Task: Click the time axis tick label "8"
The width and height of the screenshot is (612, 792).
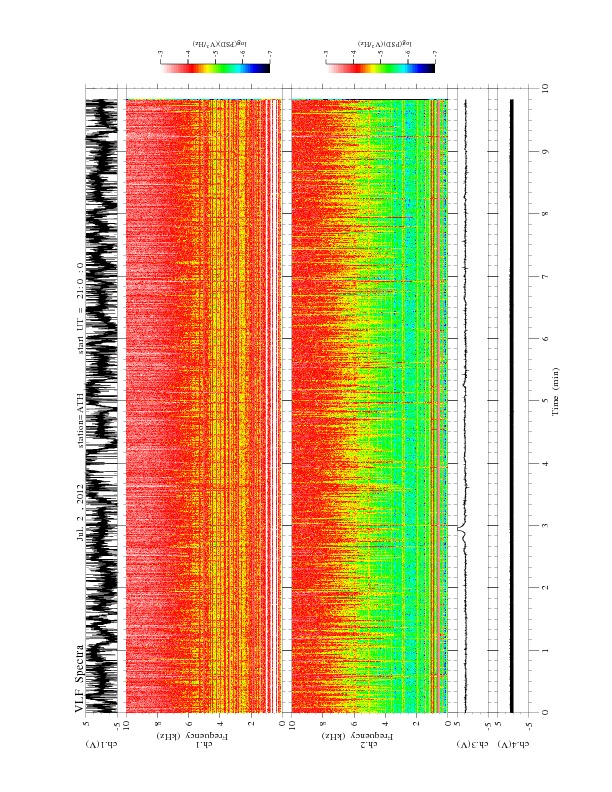Action: point(545,214)
